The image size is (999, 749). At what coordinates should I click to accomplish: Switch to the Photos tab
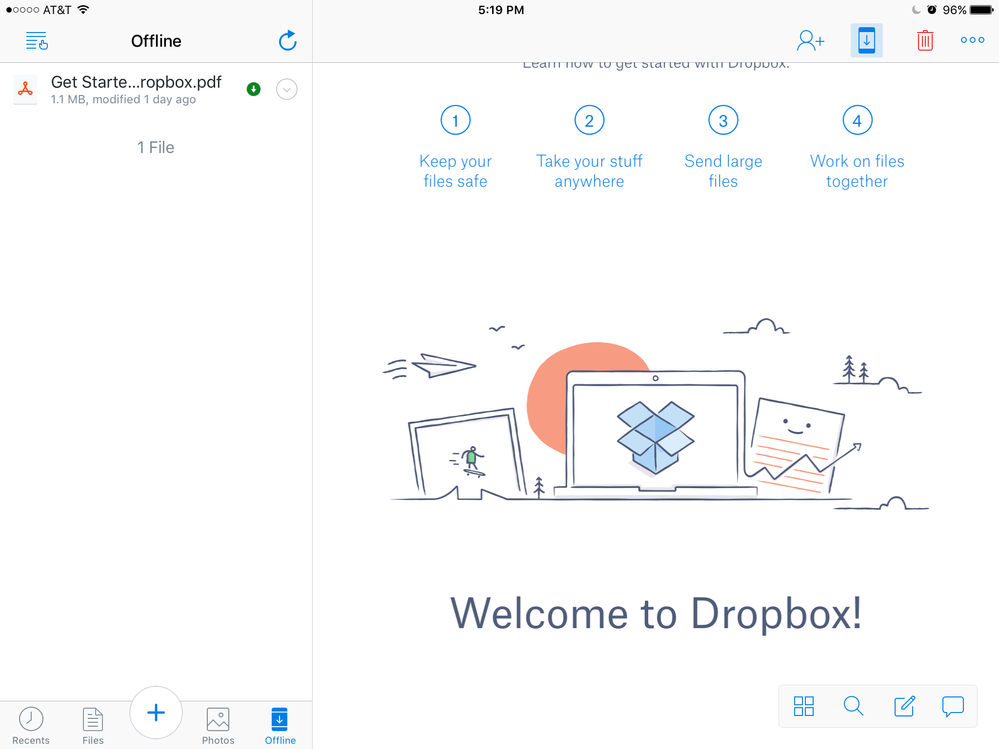pos(218,725)
